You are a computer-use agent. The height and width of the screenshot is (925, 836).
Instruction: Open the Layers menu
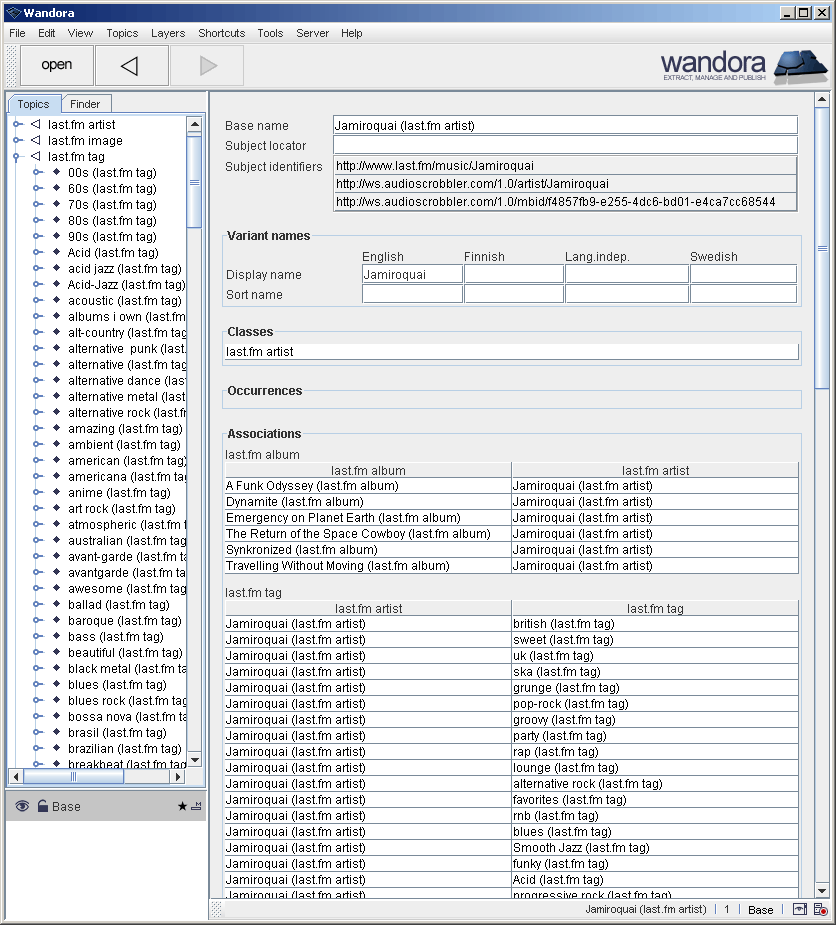click(x=167, y=33)
